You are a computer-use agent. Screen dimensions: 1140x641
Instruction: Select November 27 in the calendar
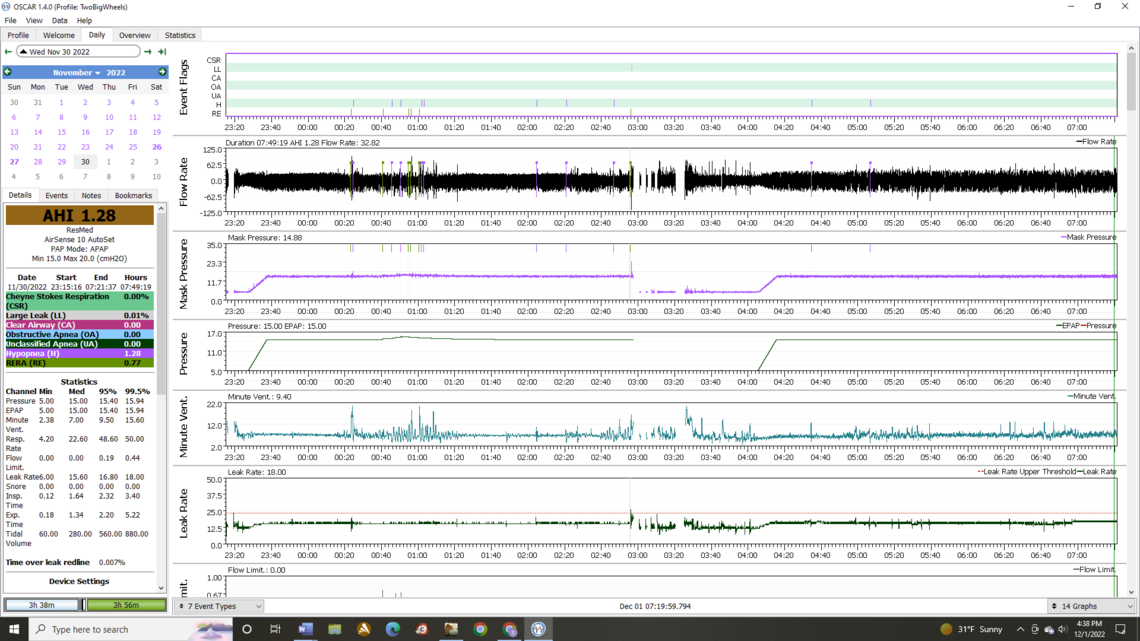14,161
